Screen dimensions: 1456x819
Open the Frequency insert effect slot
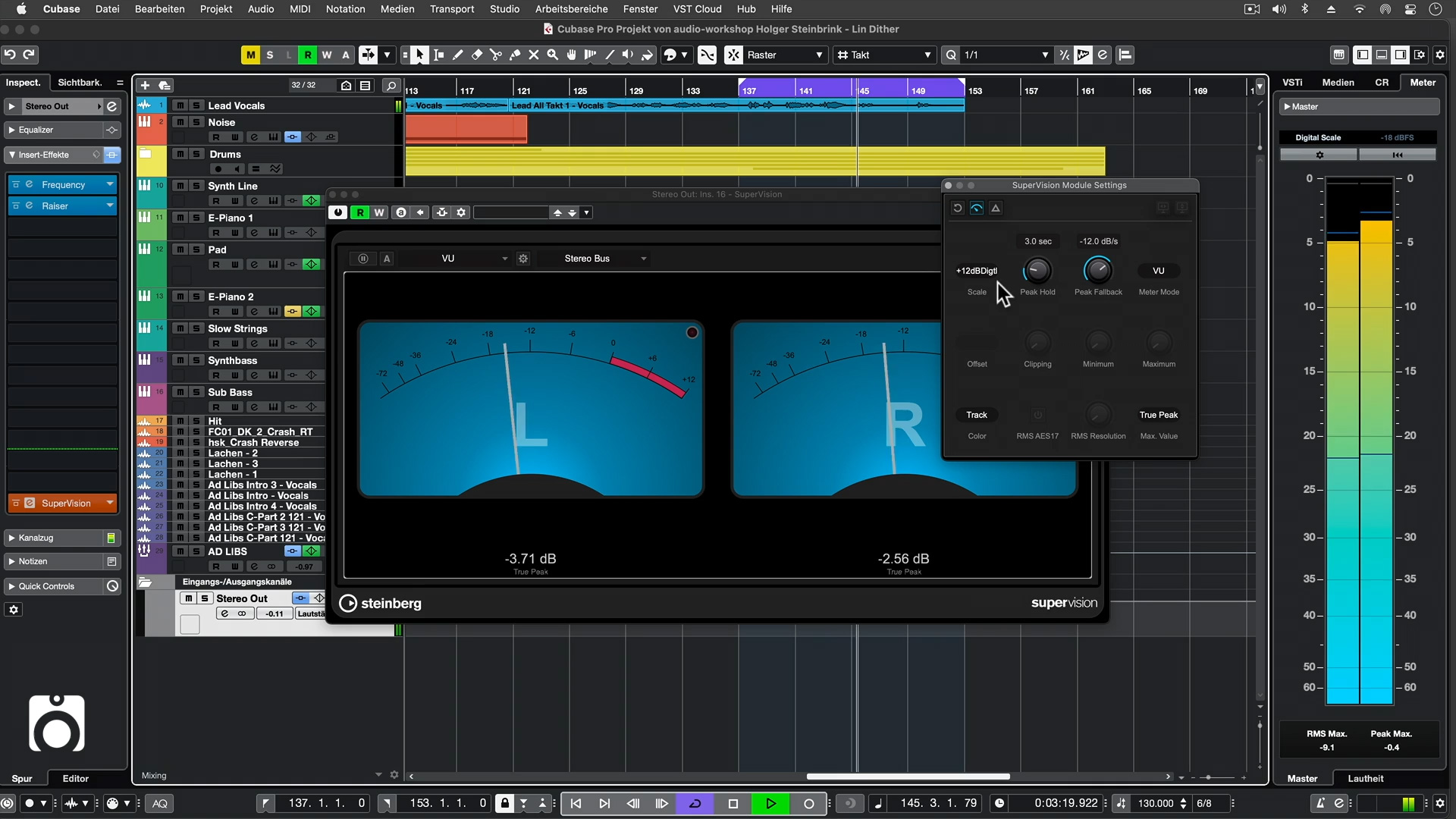click(64, 185)
